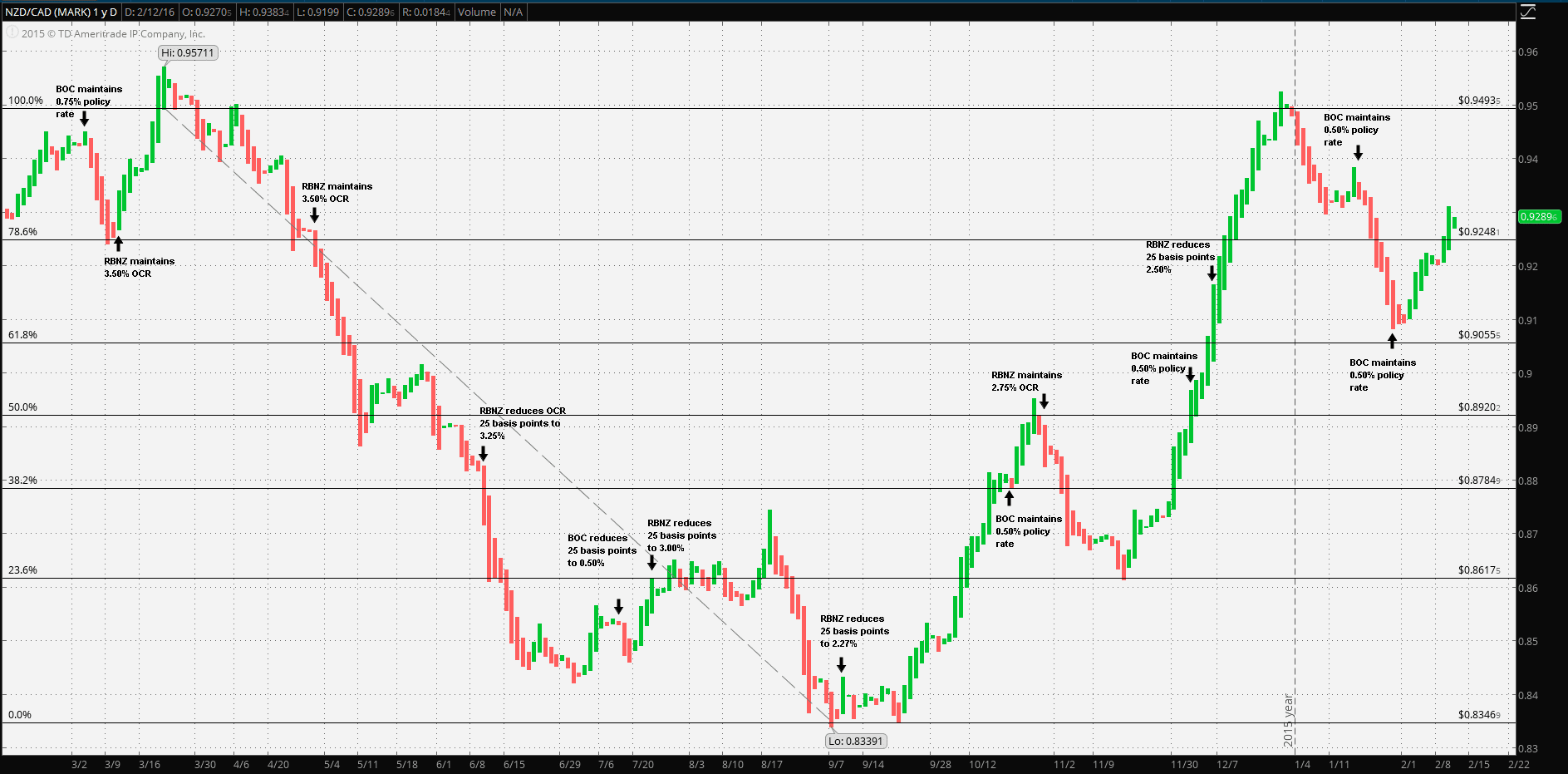Viewport: 1568px width, 774px height.
Task: Select the L: 0.9199 low value
Action: pos(318,12)
